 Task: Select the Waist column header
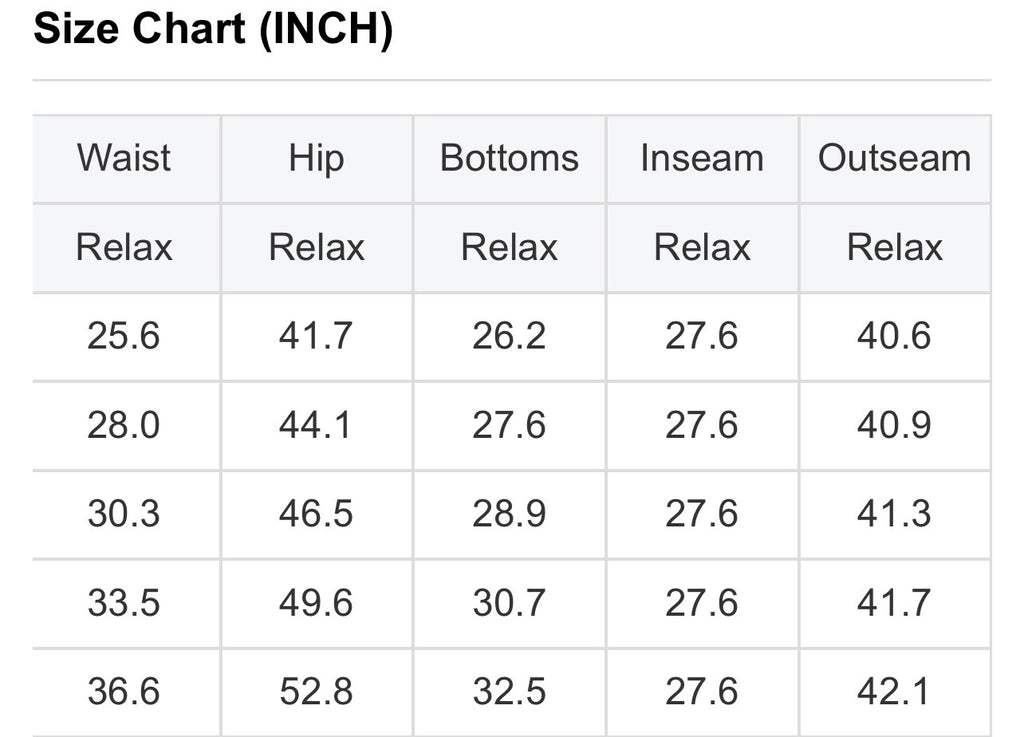[124, 158]
